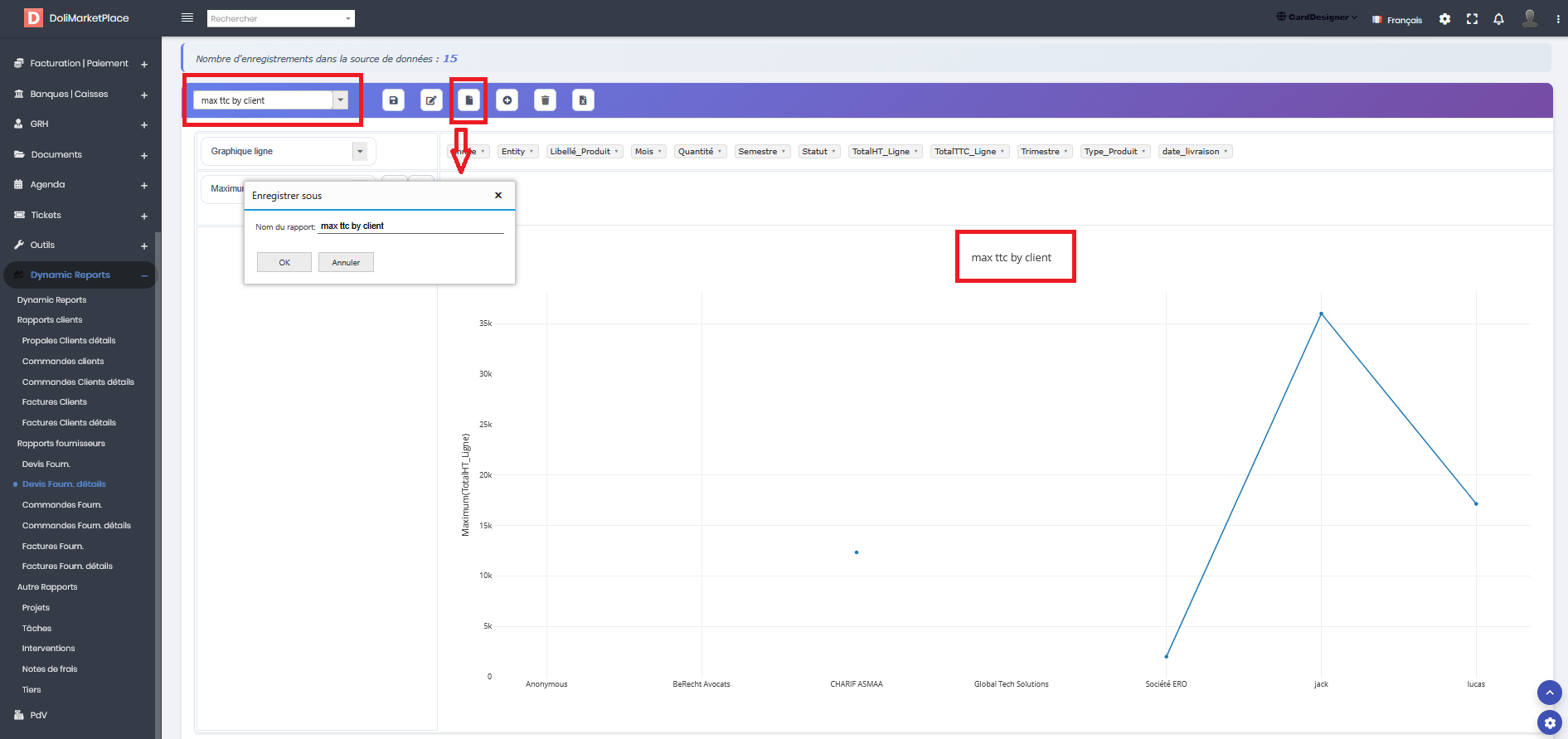1568x739 pixels.
Task: Open the Statut field dropdown
Action: coord(819,151)
